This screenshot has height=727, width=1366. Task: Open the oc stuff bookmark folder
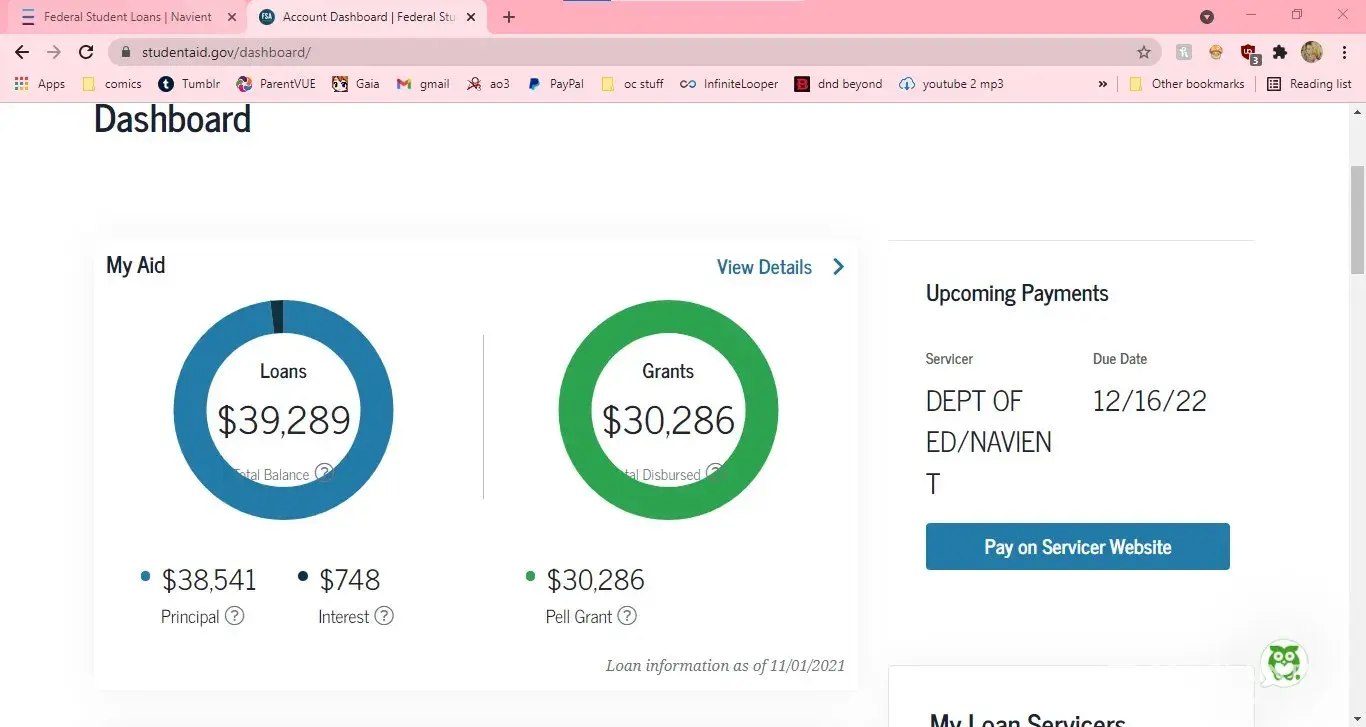coord(632,84)
